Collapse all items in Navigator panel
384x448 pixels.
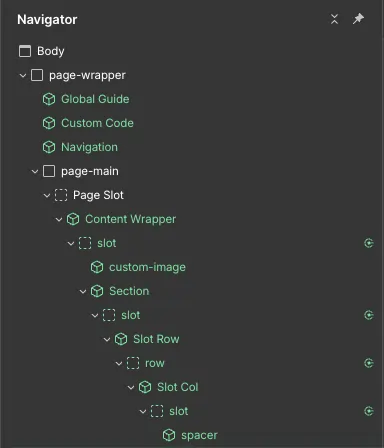click(x=334, y=19)
